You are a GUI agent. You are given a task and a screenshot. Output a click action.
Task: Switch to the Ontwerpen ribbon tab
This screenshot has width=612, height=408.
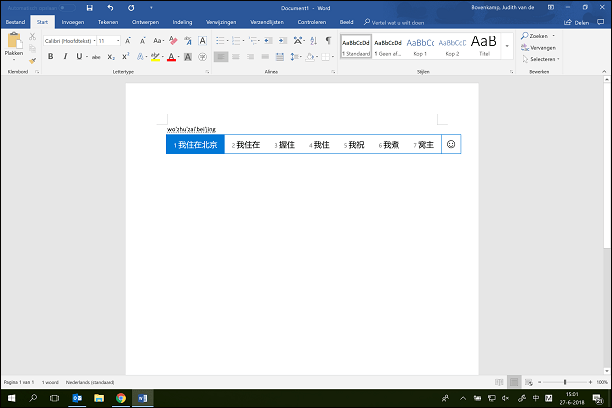click(x=145, y=20)
